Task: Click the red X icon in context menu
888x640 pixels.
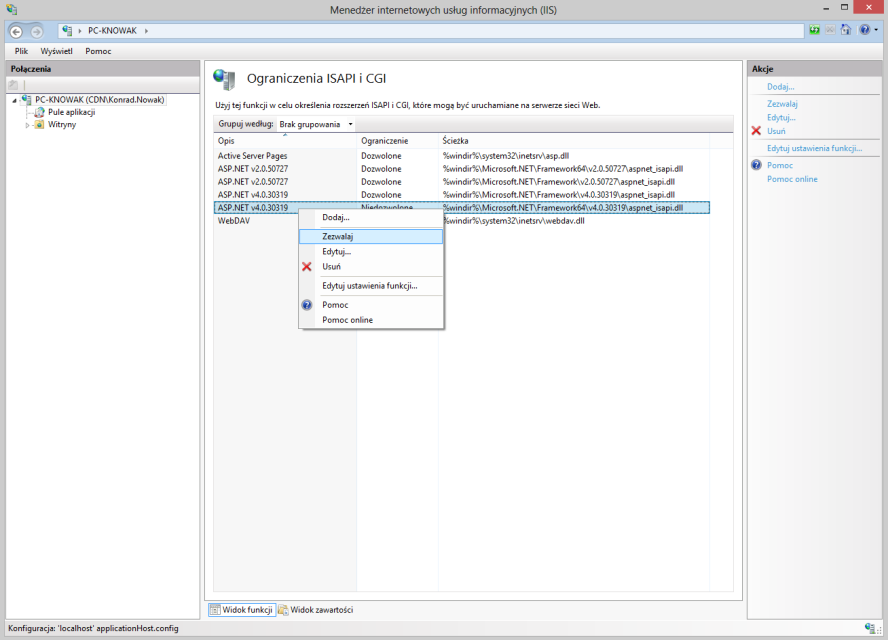Action: 306,266
